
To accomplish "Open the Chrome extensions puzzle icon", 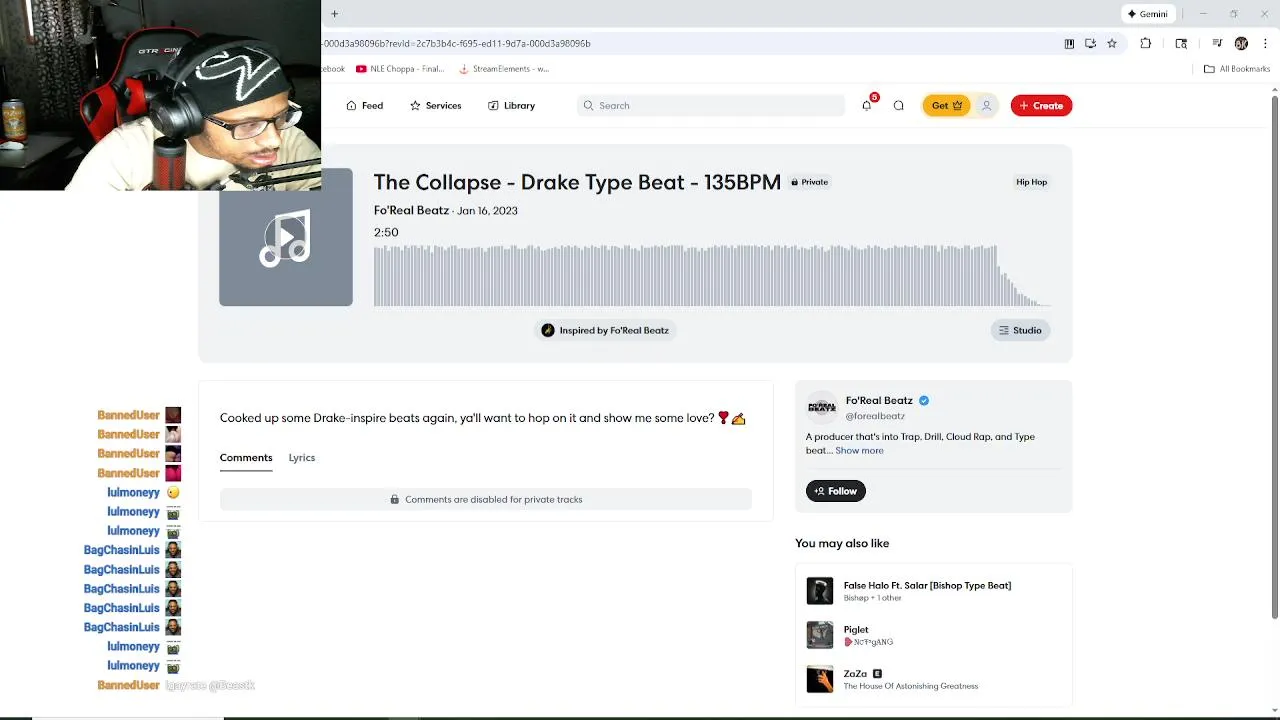I will click(x=1146, y=44).
